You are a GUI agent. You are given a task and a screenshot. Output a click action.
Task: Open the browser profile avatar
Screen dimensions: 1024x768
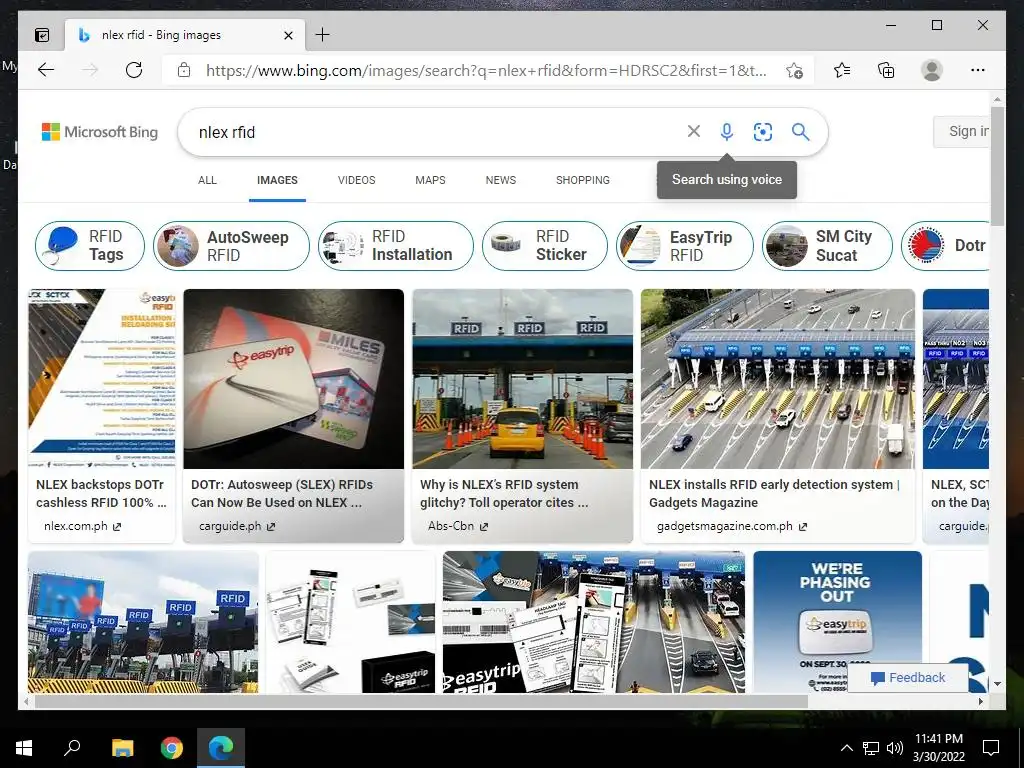coord(931,70)
